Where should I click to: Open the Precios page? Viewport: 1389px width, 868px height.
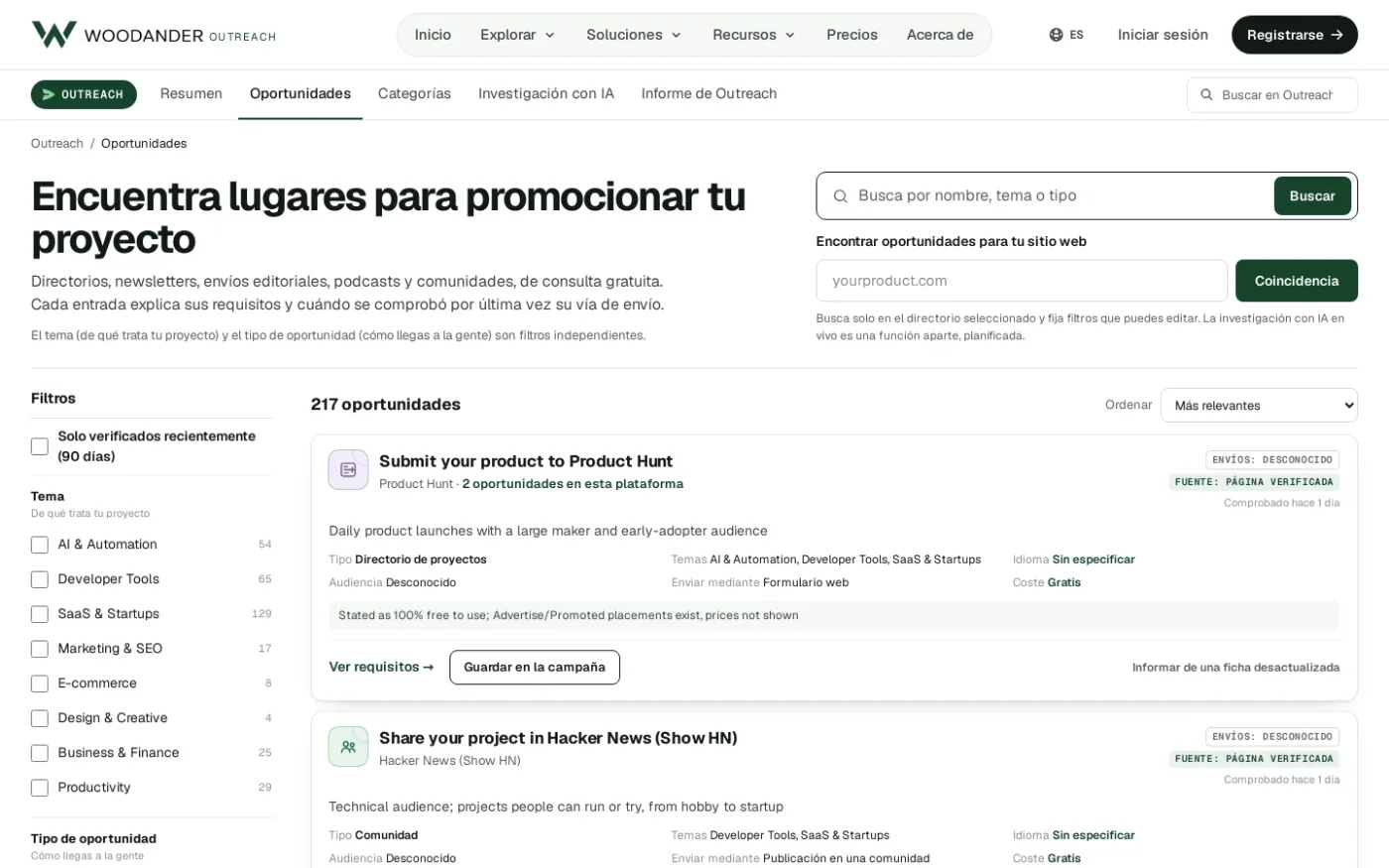852,35
